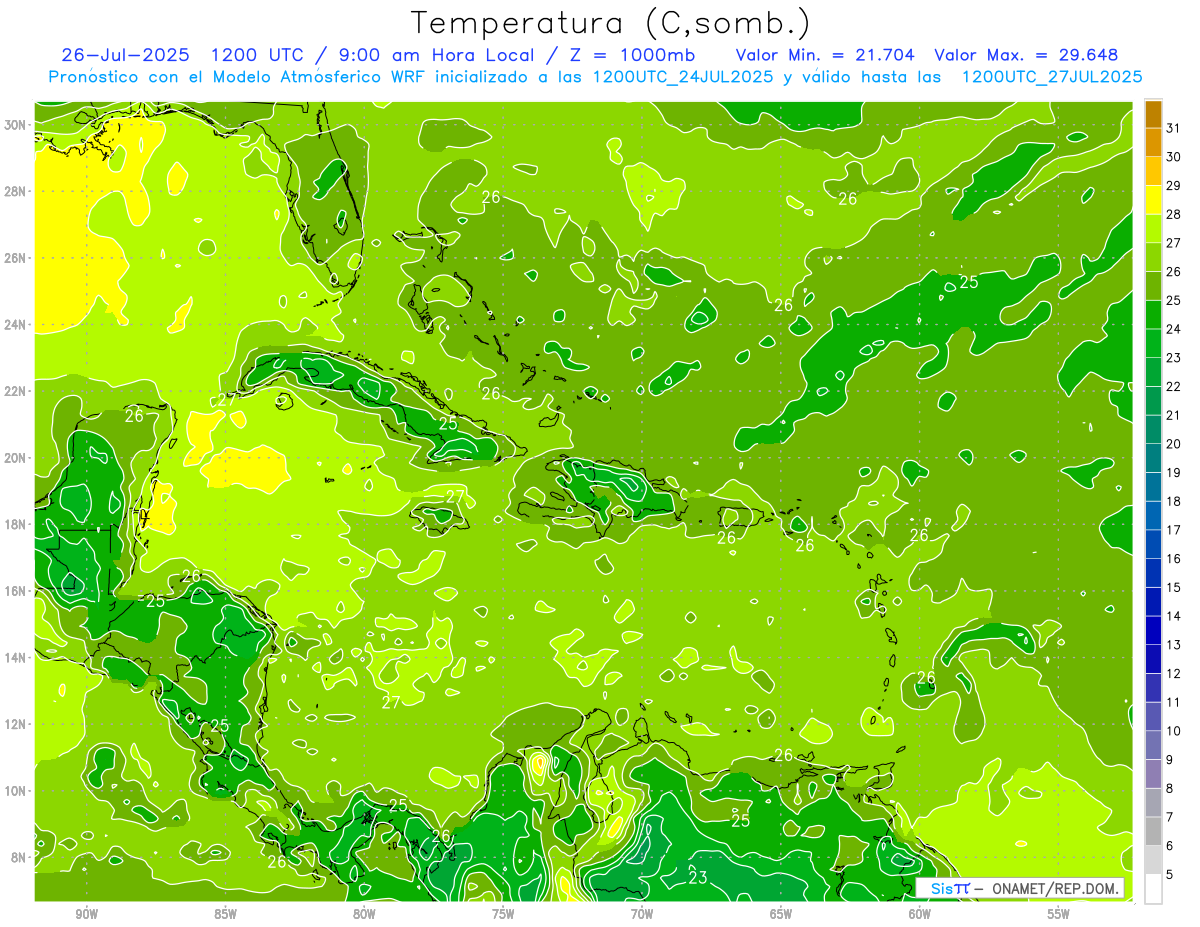Click the 'Sistt - ONAMET/REP.DOM.' logo box
This screenshot has width=1200, height=927.
pyautogui.click(x=1020, y=888)
